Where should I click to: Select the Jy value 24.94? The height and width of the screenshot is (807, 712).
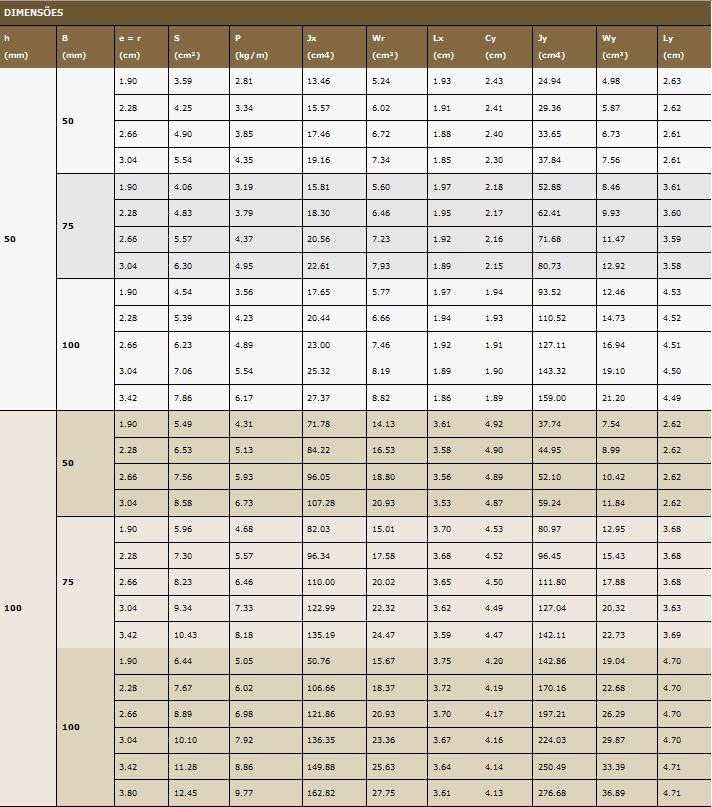click(549, 81)
